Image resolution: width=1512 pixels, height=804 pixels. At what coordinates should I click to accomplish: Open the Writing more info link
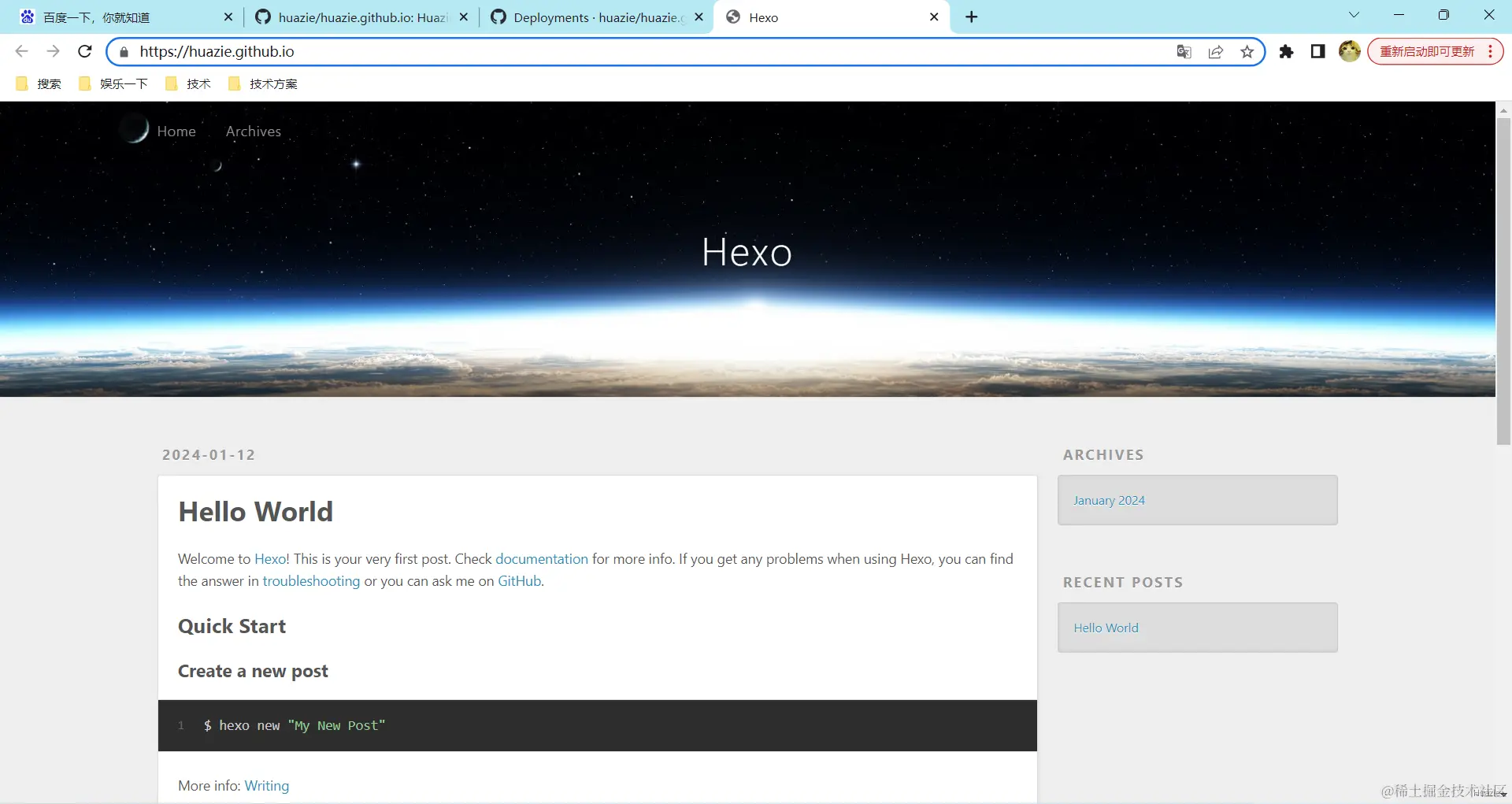pos(267,786)
